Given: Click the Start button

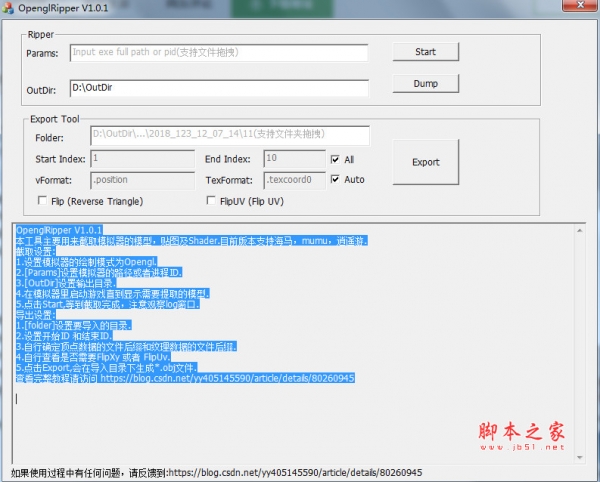Looking at the screenshot, I should (x=426, y=52).
